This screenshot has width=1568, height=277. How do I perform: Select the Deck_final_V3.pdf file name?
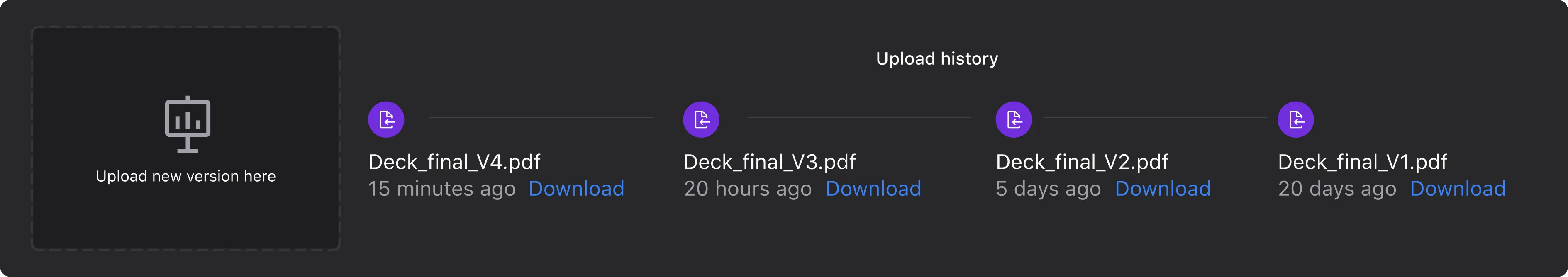click(x=769, y=162)
